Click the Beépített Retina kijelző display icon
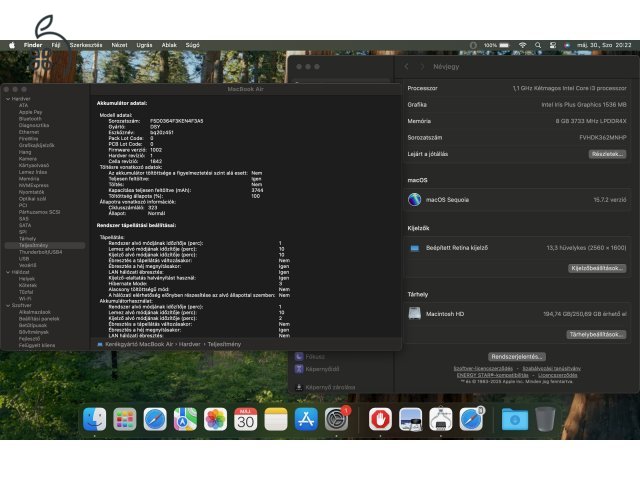The height and width of the screenshot is (480, 640). click(x=415, y=248)
